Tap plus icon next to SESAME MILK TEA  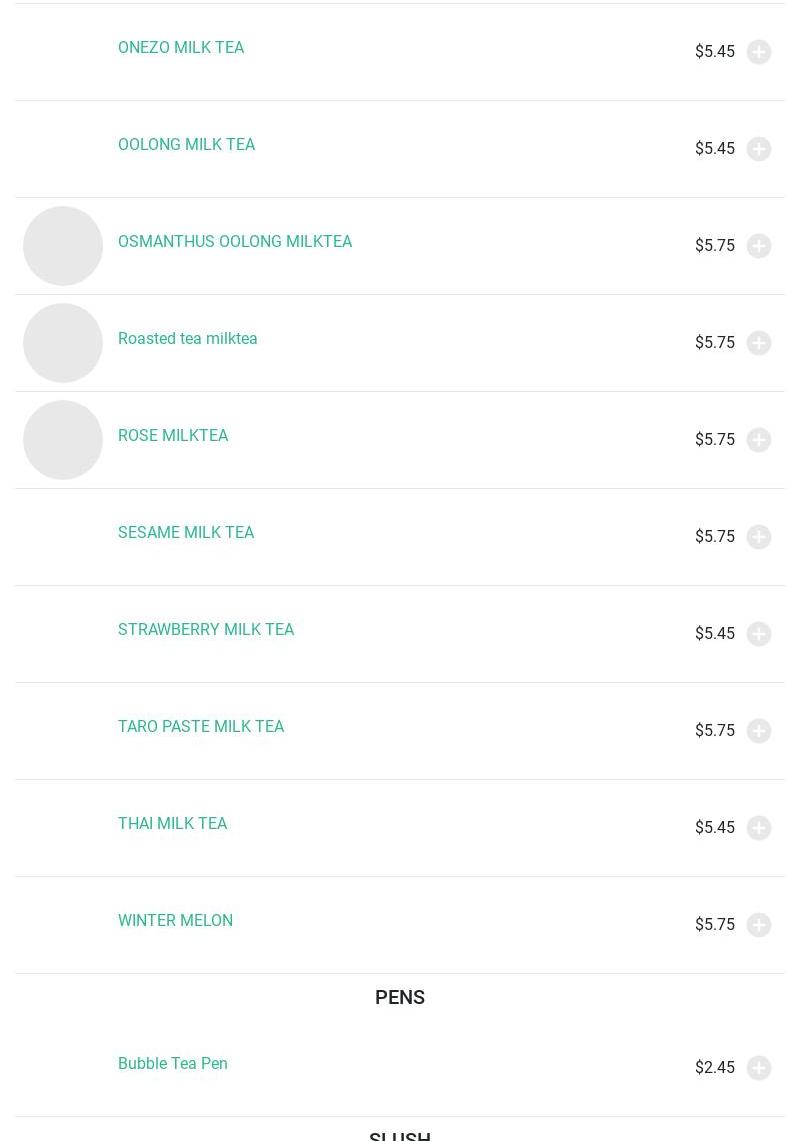coord(758,537)
